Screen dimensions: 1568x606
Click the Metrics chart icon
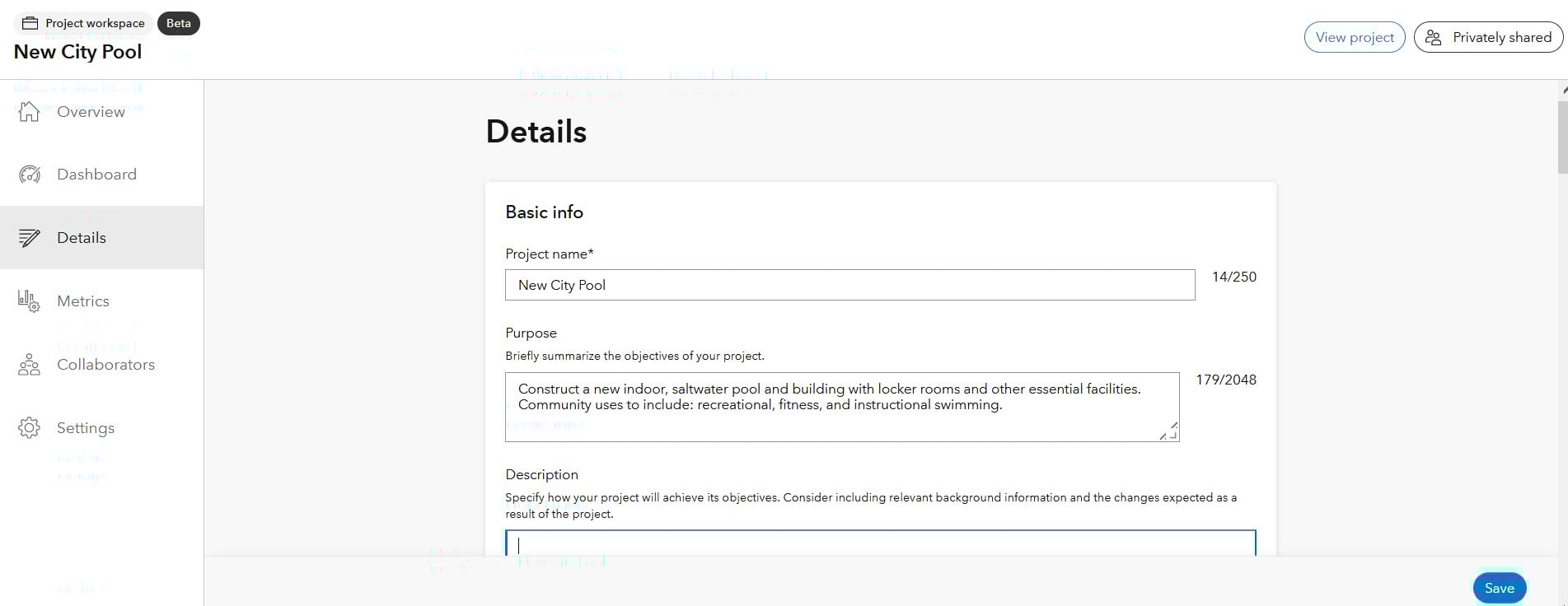click(x=29, y=301)
